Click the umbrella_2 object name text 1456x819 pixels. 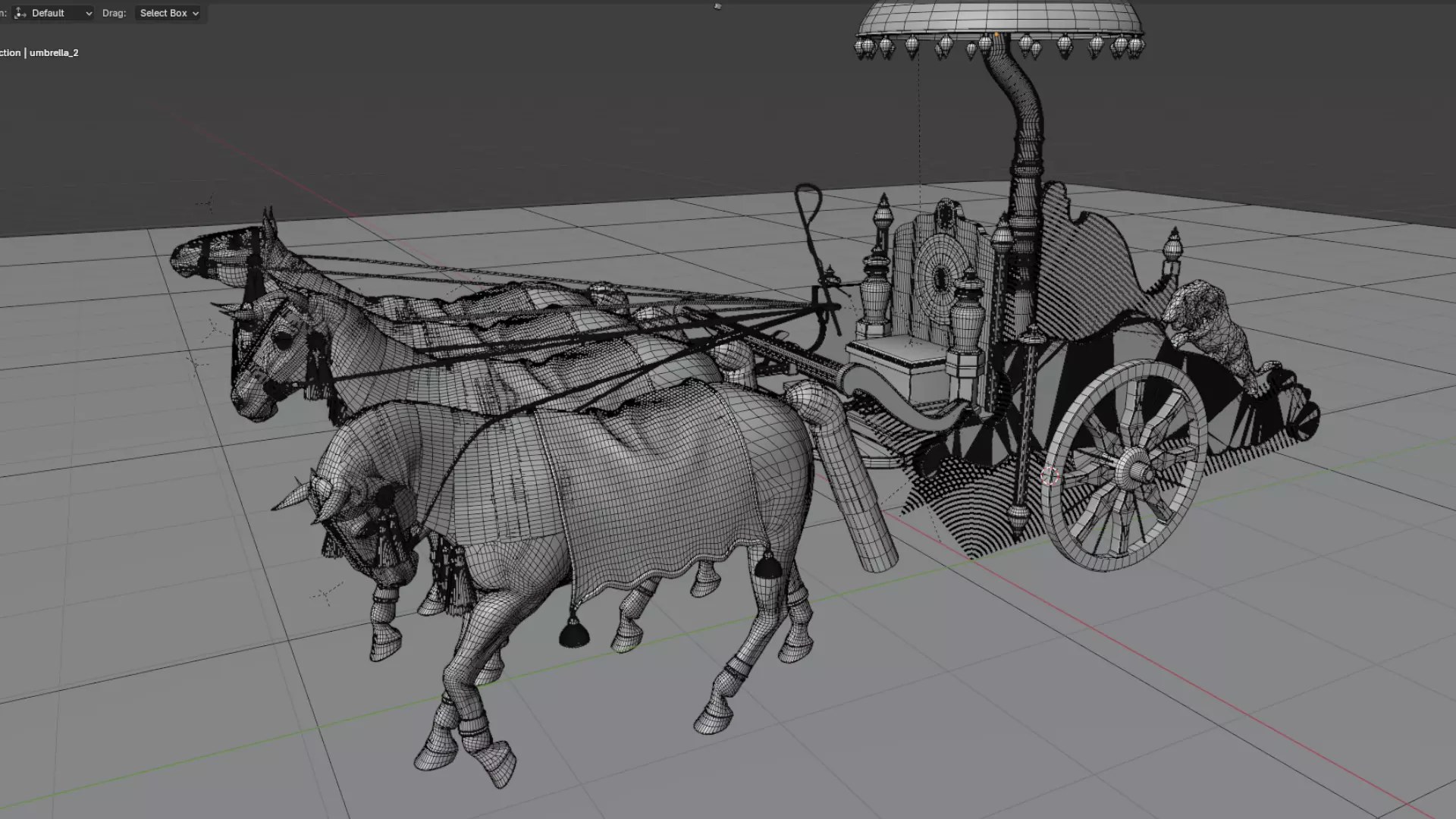click(54, 52)
